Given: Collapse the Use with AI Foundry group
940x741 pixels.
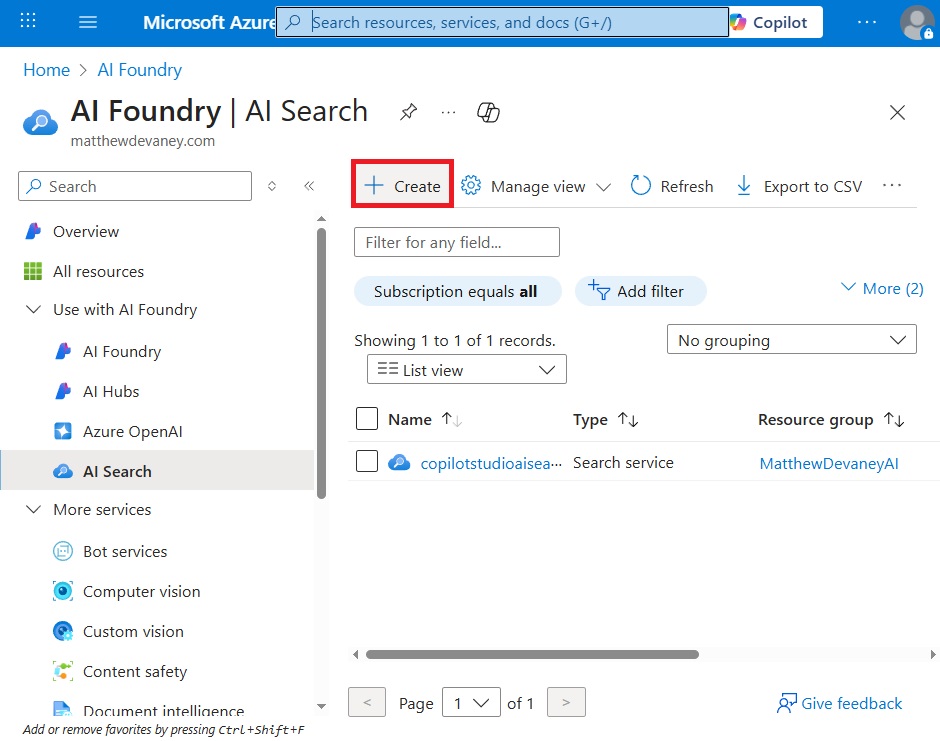Looking at the screenshot, I should [34, 309].
